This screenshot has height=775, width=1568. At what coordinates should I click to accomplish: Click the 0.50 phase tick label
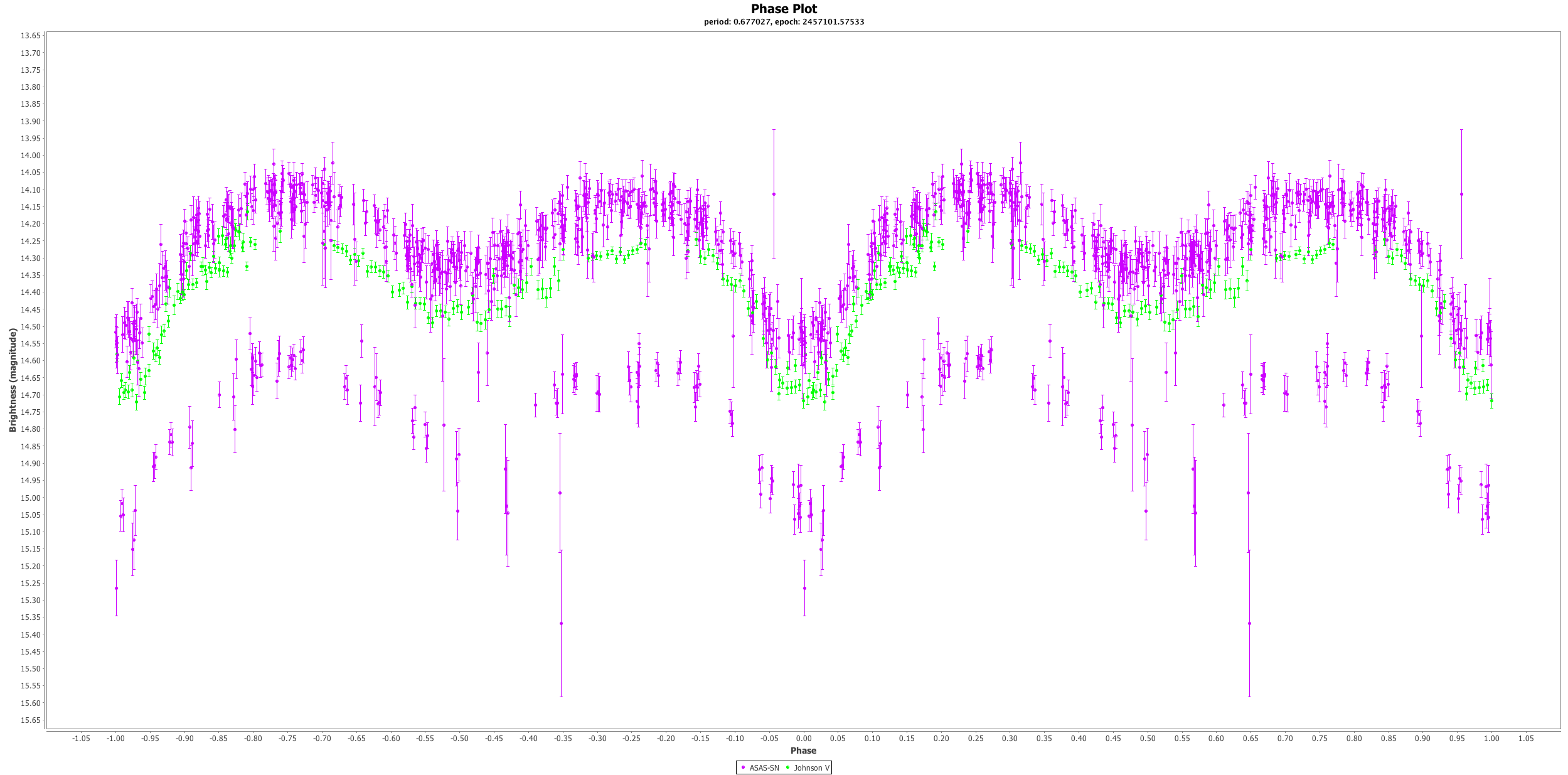pyautogui.click(x=1147, y=739)
